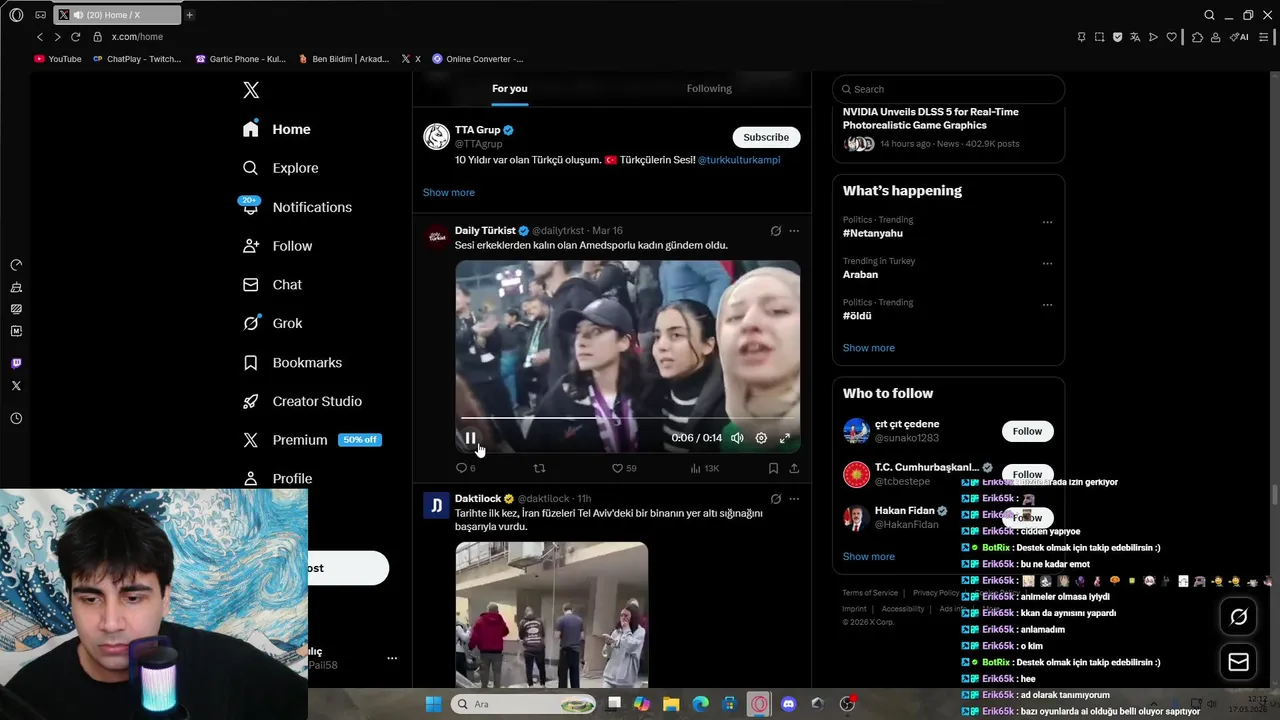Viewport: 1280px width, 720px height.
Task: Mute the video with the speaker icon
Action: [x=737, y=438]
